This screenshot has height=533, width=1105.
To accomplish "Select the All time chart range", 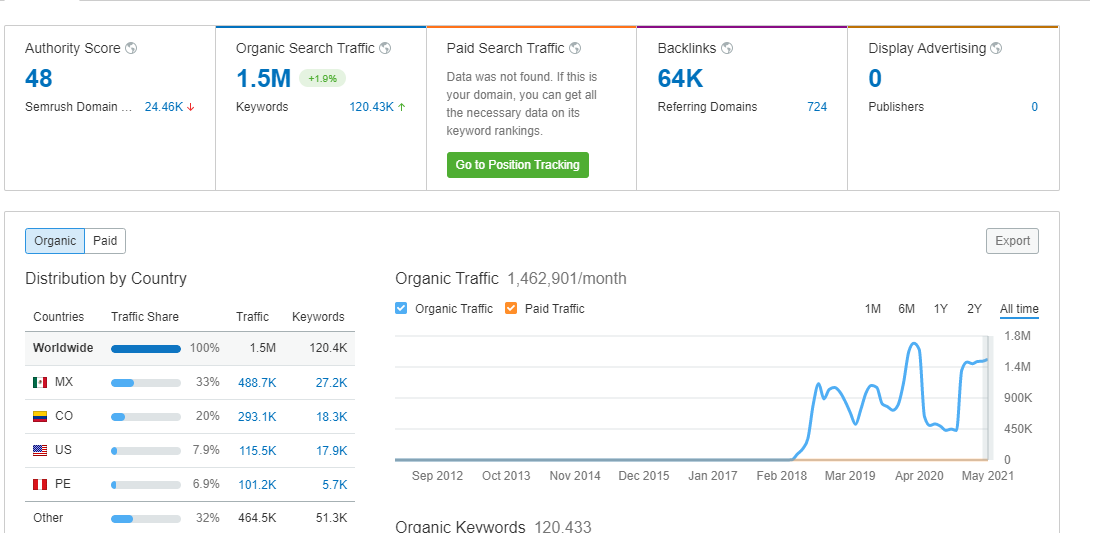I will [1019, 309].
